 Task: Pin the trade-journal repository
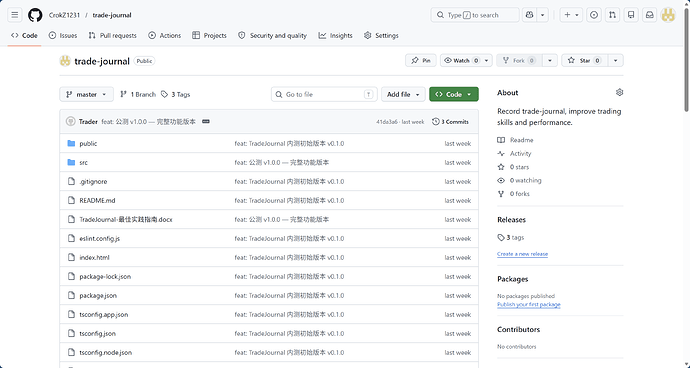[421, 60]
